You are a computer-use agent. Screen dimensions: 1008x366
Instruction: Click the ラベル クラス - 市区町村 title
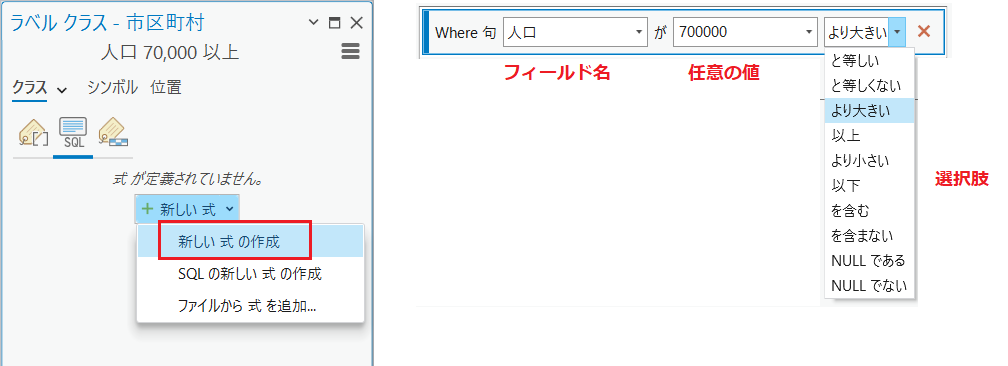107,24
